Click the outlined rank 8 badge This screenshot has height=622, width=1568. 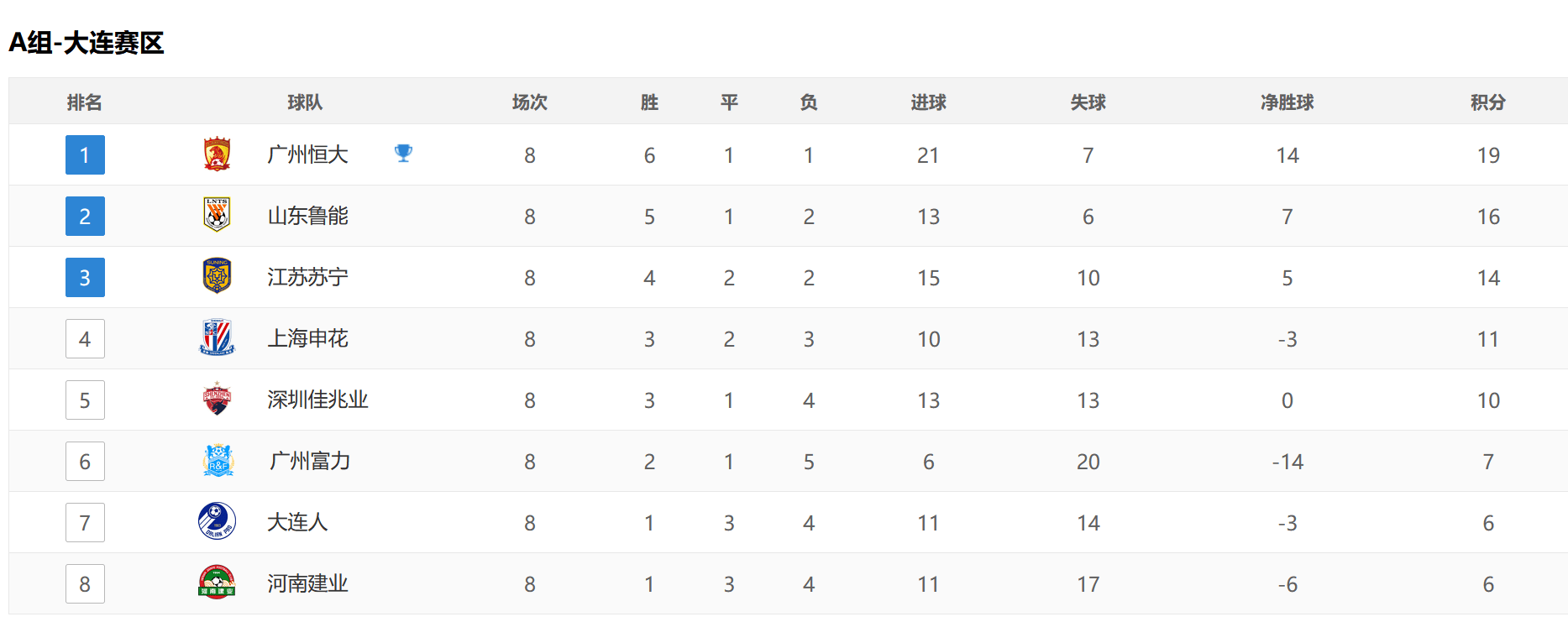[x=85, y=583]
